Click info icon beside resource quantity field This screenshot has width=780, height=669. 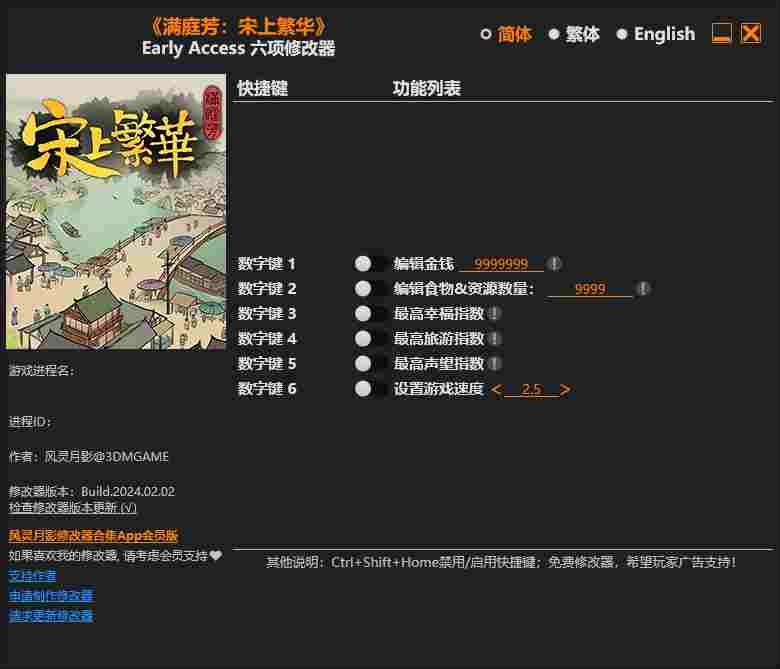tap(643, 288)
